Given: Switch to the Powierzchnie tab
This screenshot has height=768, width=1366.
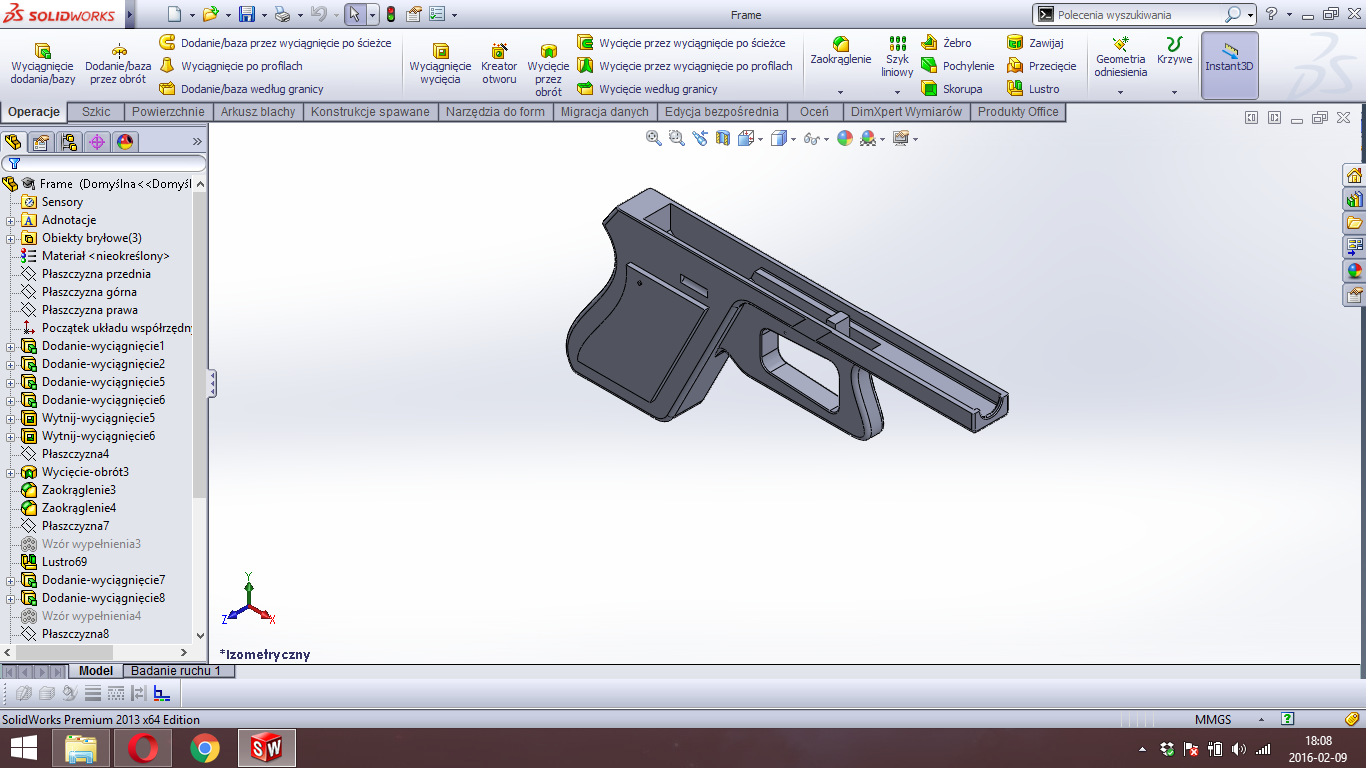Looking at the screenshot, I should click(168, 112).
